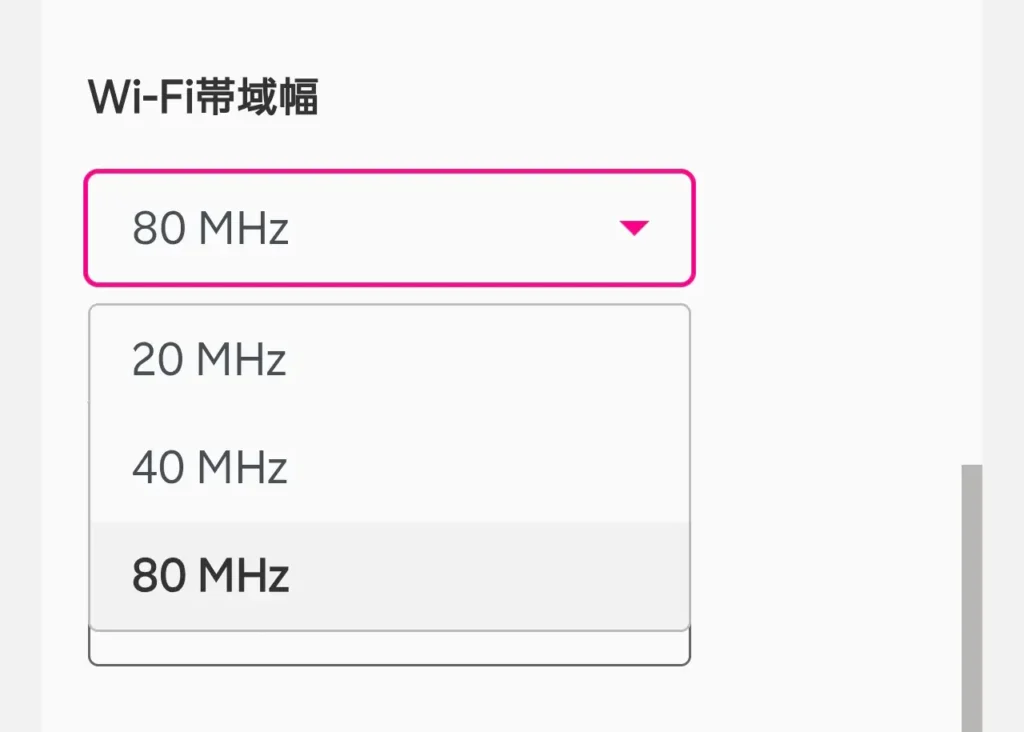Image resolution: width=1024 pixels, height=732 pixels.
Task: Click the Wi-Fi帯域幅 heading label
Action: pos(202,97)
